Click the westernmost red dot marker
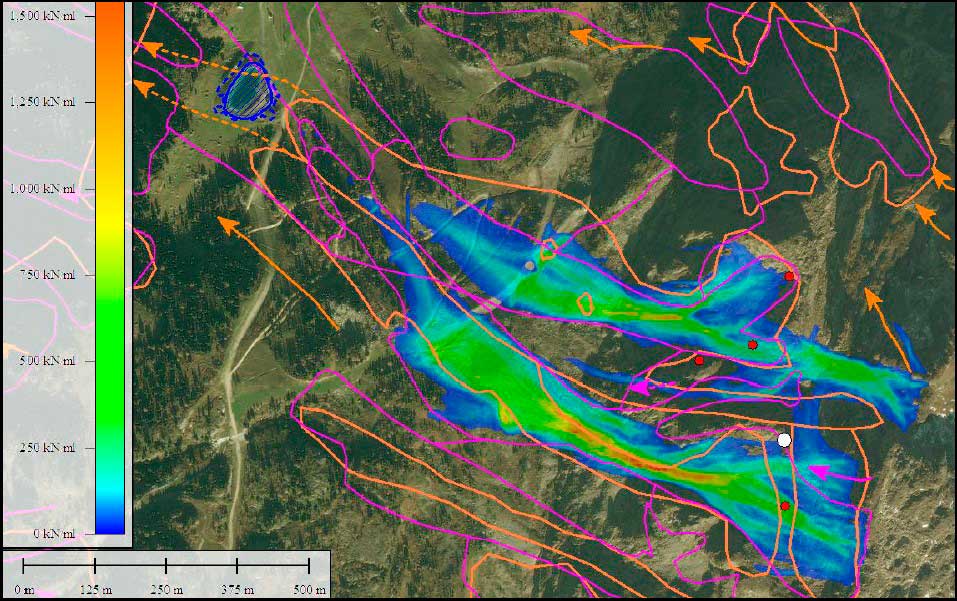Viewport: 957px width, 601px height. (x=700, y=360)
